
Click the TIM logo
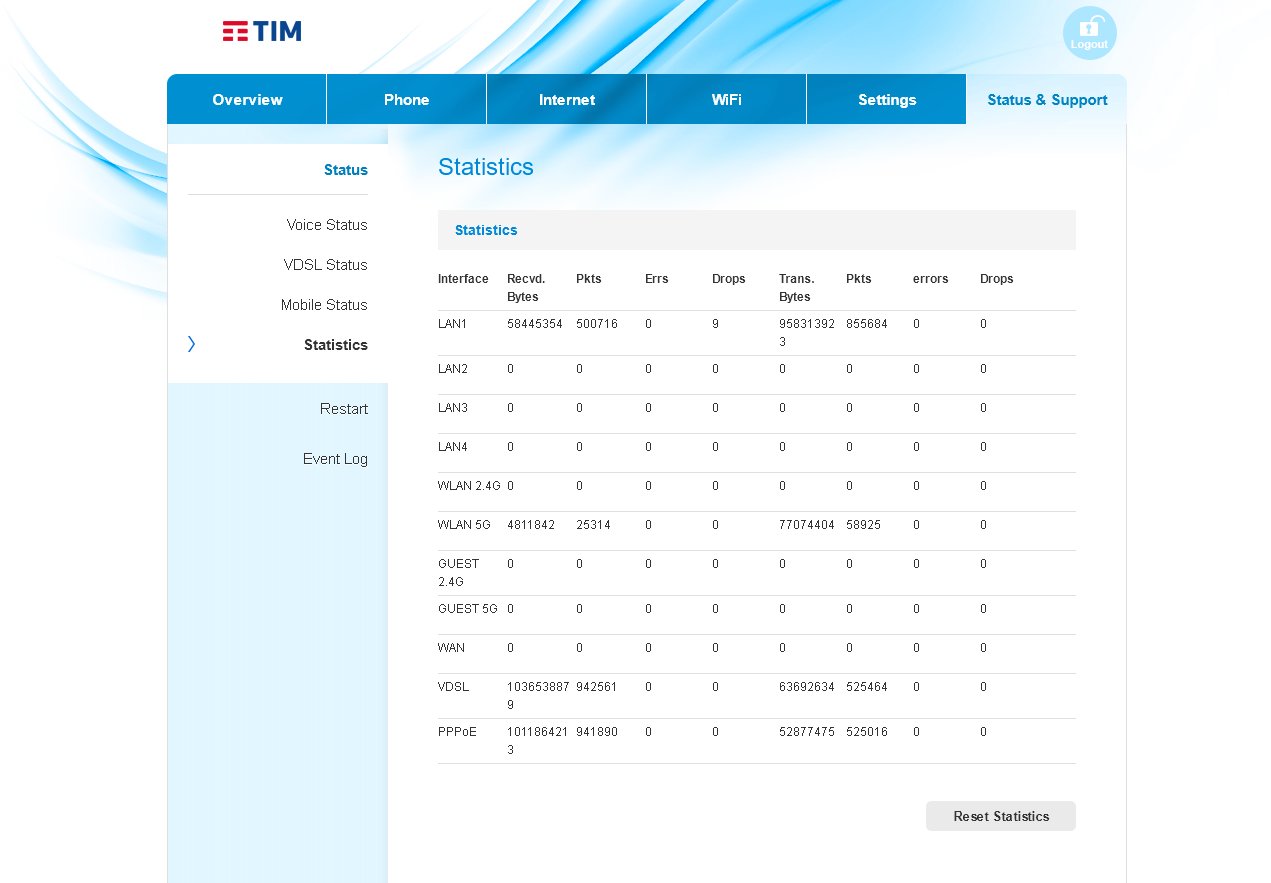coord(262,31)
